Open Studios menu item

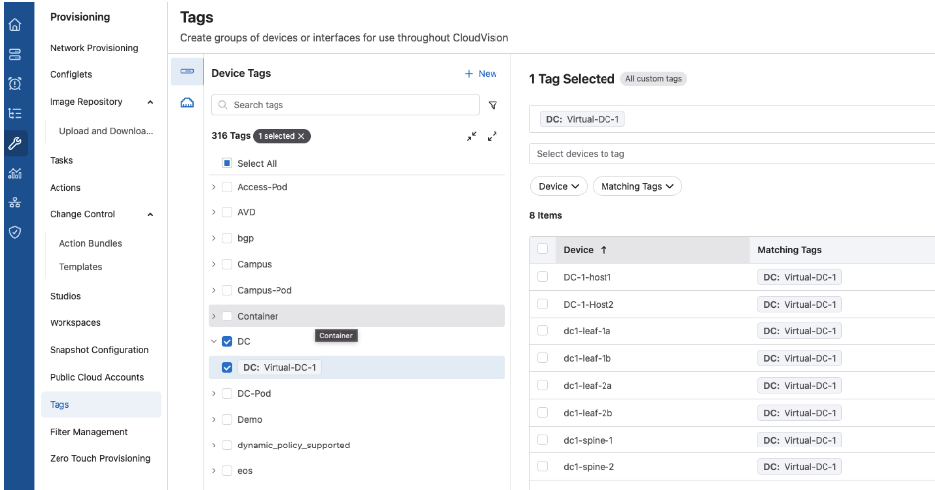(x=66, y=296)
